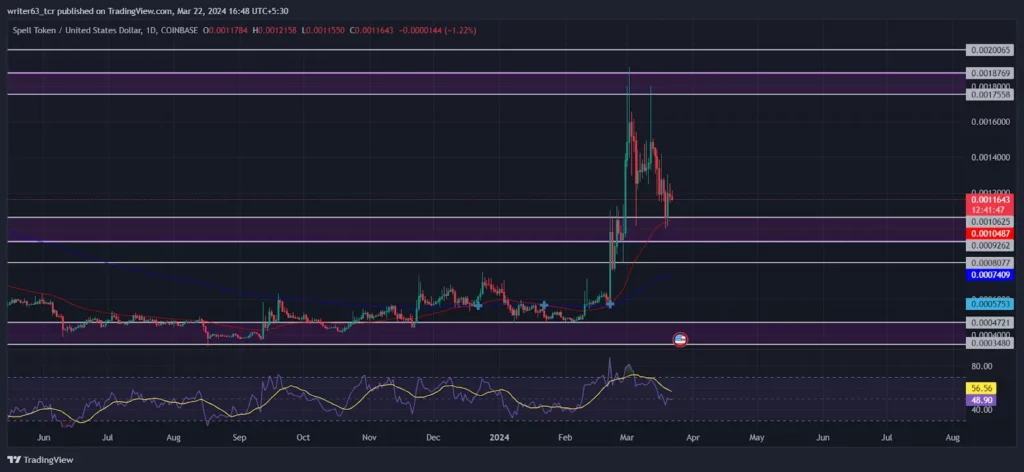The height and width of the screenshot is (472, 1024).
Task: Click the Oct label on time axis
Action: (x=303, y=437)
